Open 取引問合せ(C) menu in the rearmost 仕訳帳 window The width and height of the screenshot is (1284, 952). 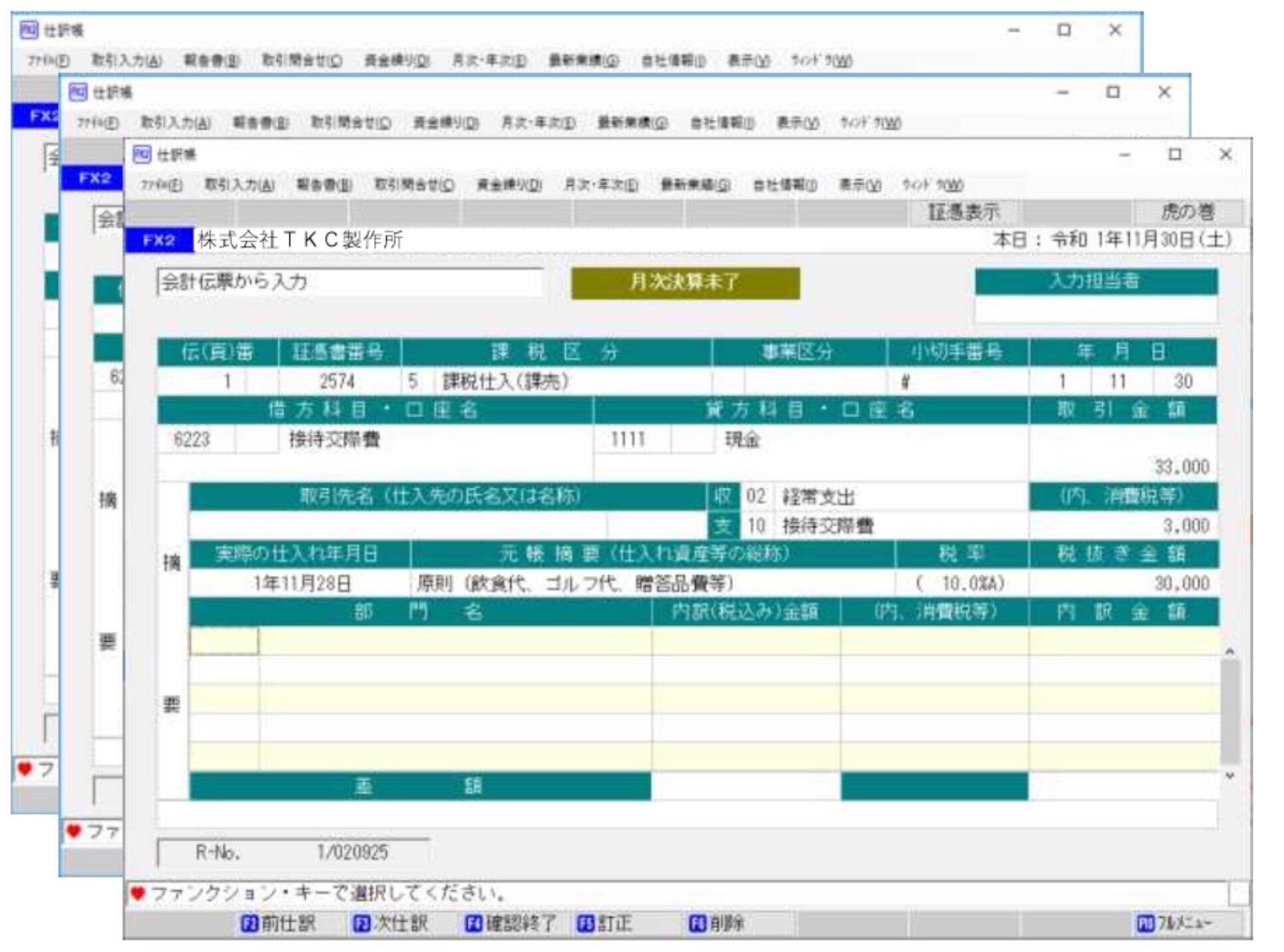[302, 61]
